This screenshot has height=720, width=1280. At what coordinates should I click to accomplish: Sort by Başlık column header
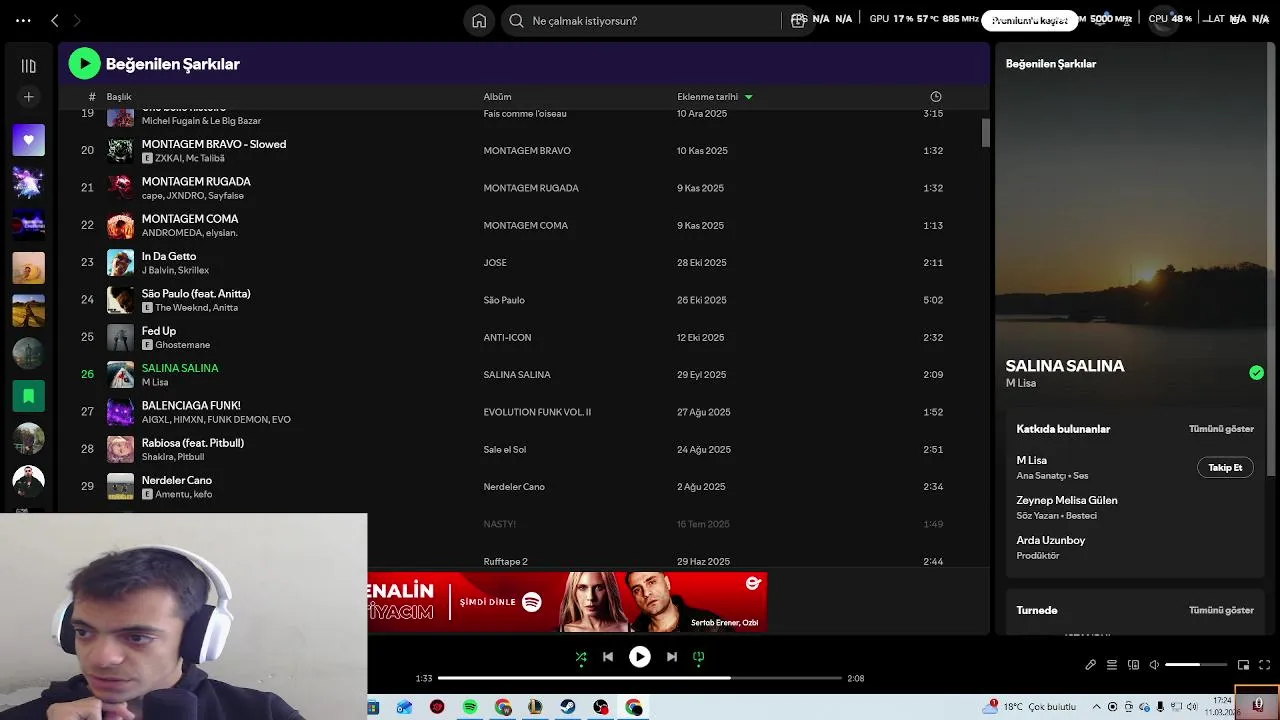coord(119,97)
